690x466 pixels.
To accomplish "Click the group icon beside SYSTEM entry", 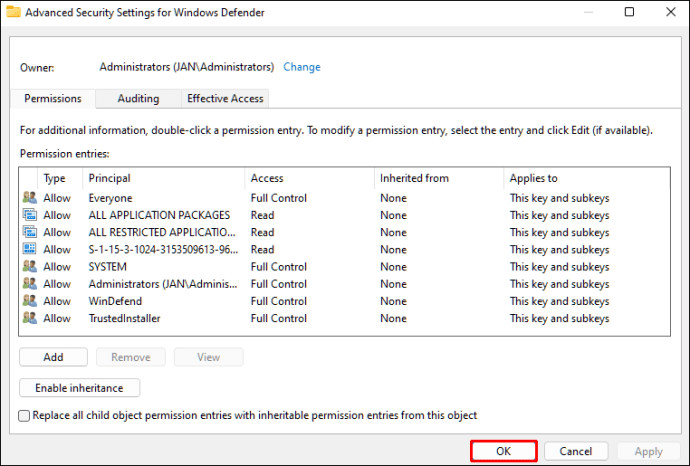I will coord(29,267).
